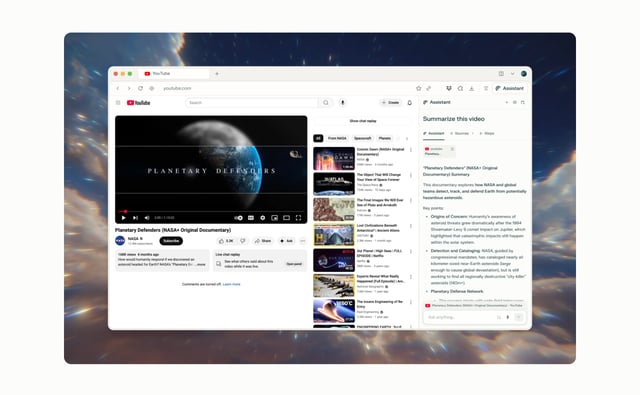Seek on the video progress bar

(x=211, y=211)
